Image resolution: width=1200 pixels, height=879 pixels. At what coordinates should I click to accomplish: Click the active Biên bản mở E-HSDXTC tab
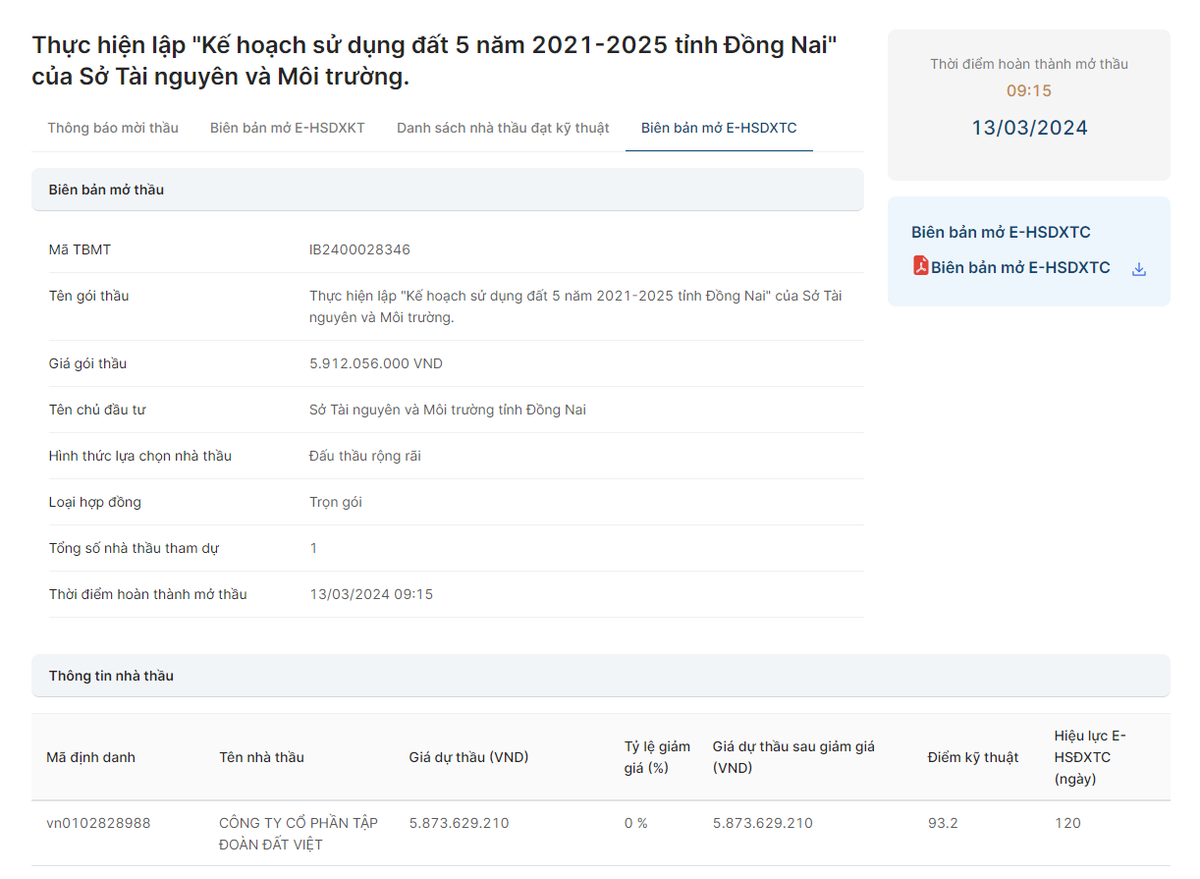[x=718, y=128]
